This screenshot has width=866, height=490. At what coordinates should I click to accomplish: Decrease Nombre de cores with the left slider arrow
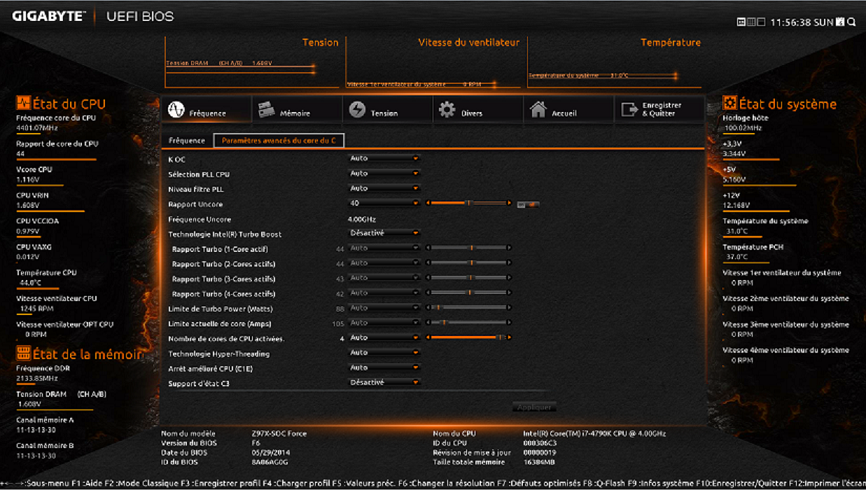click(x=428, y=337)
